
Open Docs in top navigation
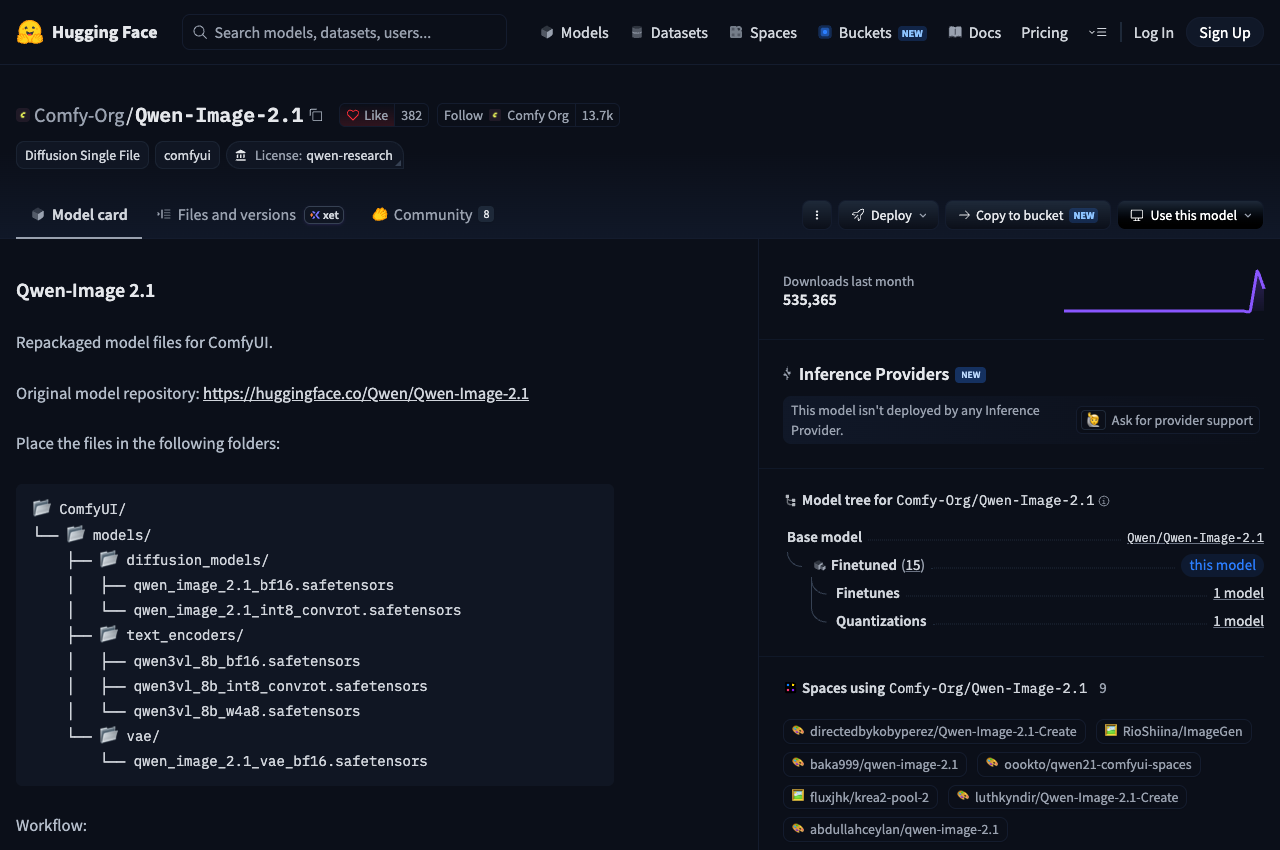coord(974,32)
